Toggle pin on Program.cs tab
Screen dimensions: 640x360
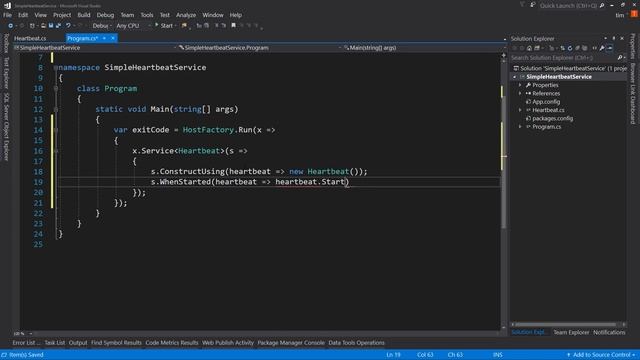(x=104, y=38)
